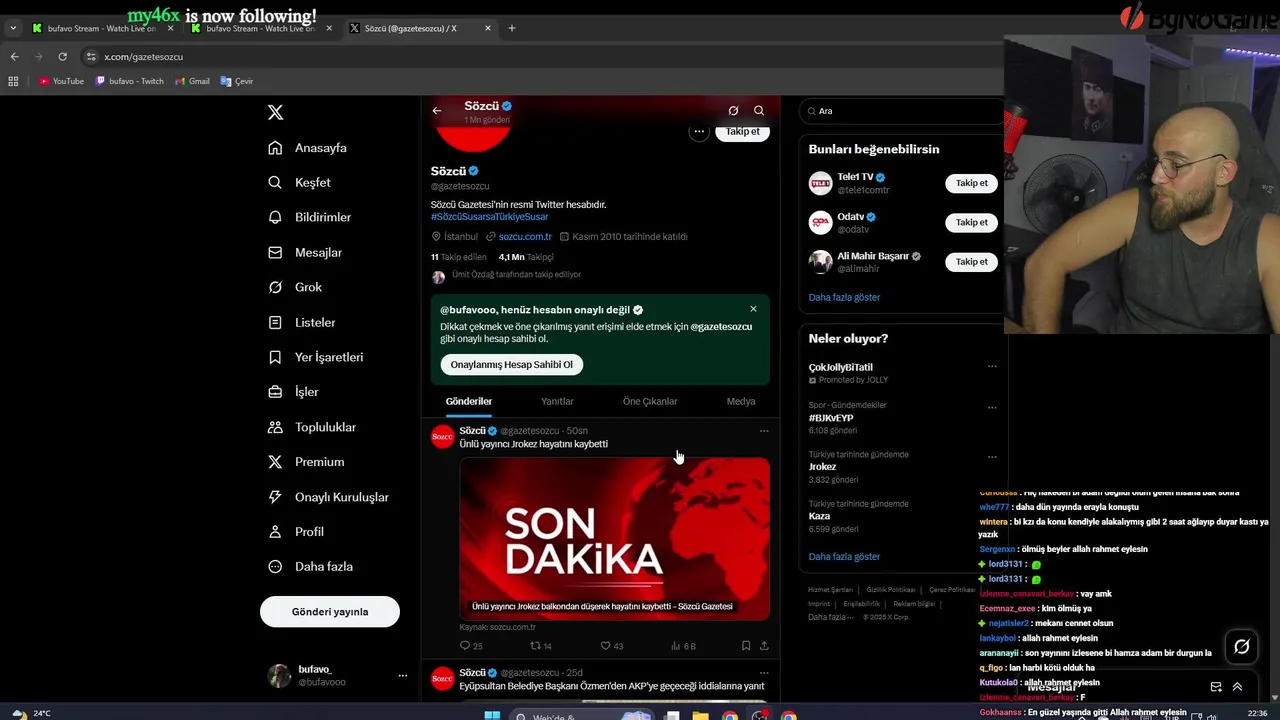
Task: Open options dots for Jrokez trend
Action: (992, 457)
